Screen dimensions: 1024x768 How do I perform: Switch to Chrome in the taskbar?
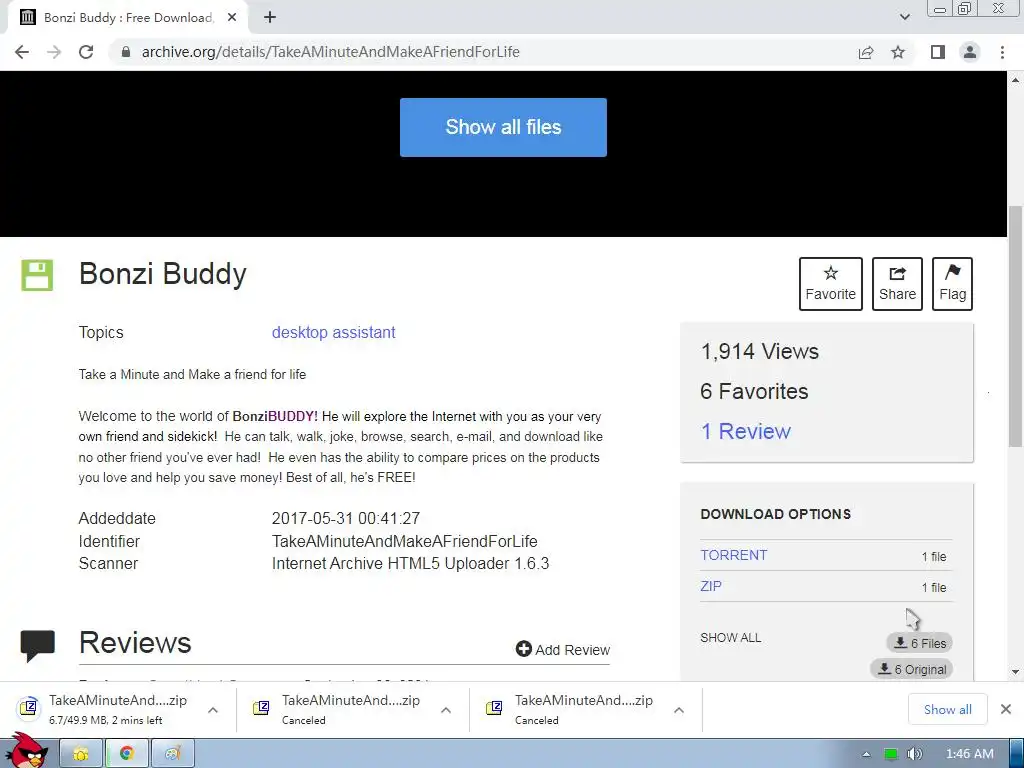point(127,754)
